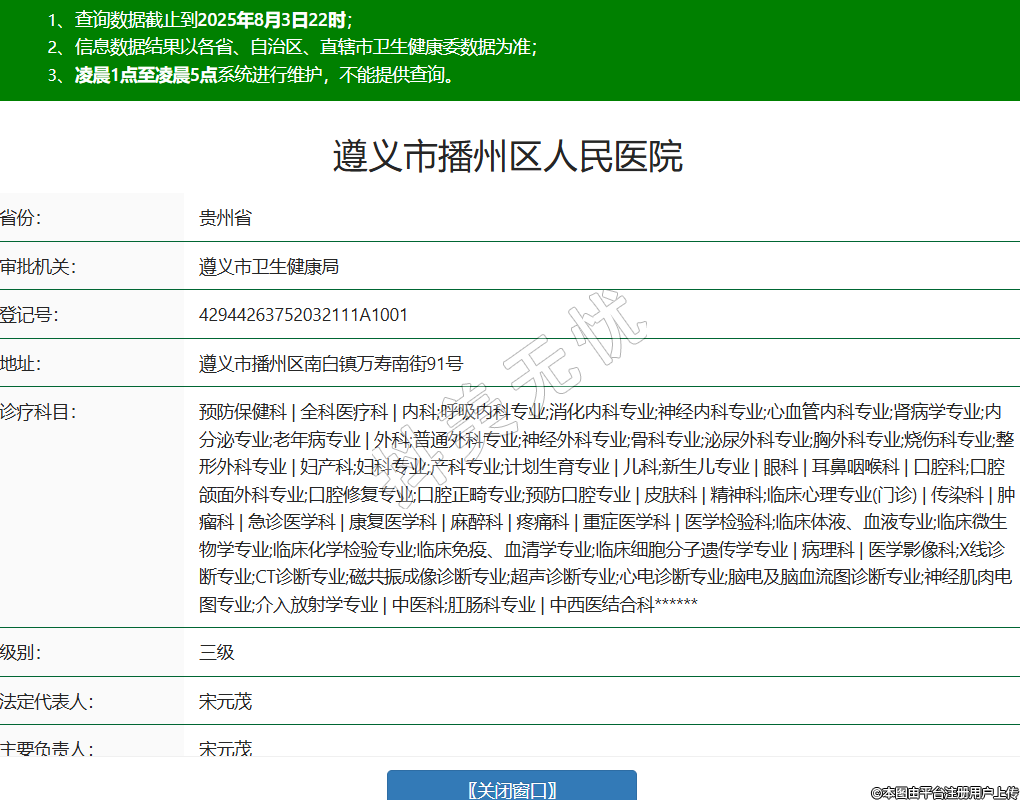Click the 审批机关 row label
The width and height of the screenshot is (1020, 800).
38,267
